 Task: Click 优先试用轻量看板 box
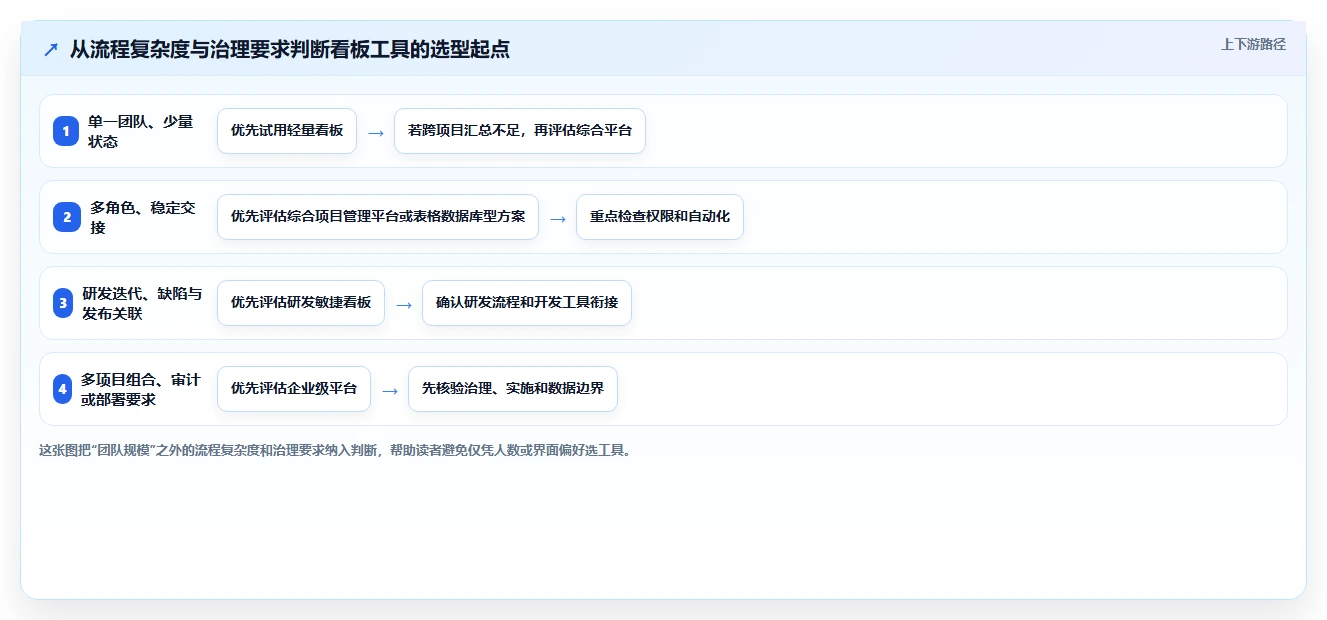287,131
